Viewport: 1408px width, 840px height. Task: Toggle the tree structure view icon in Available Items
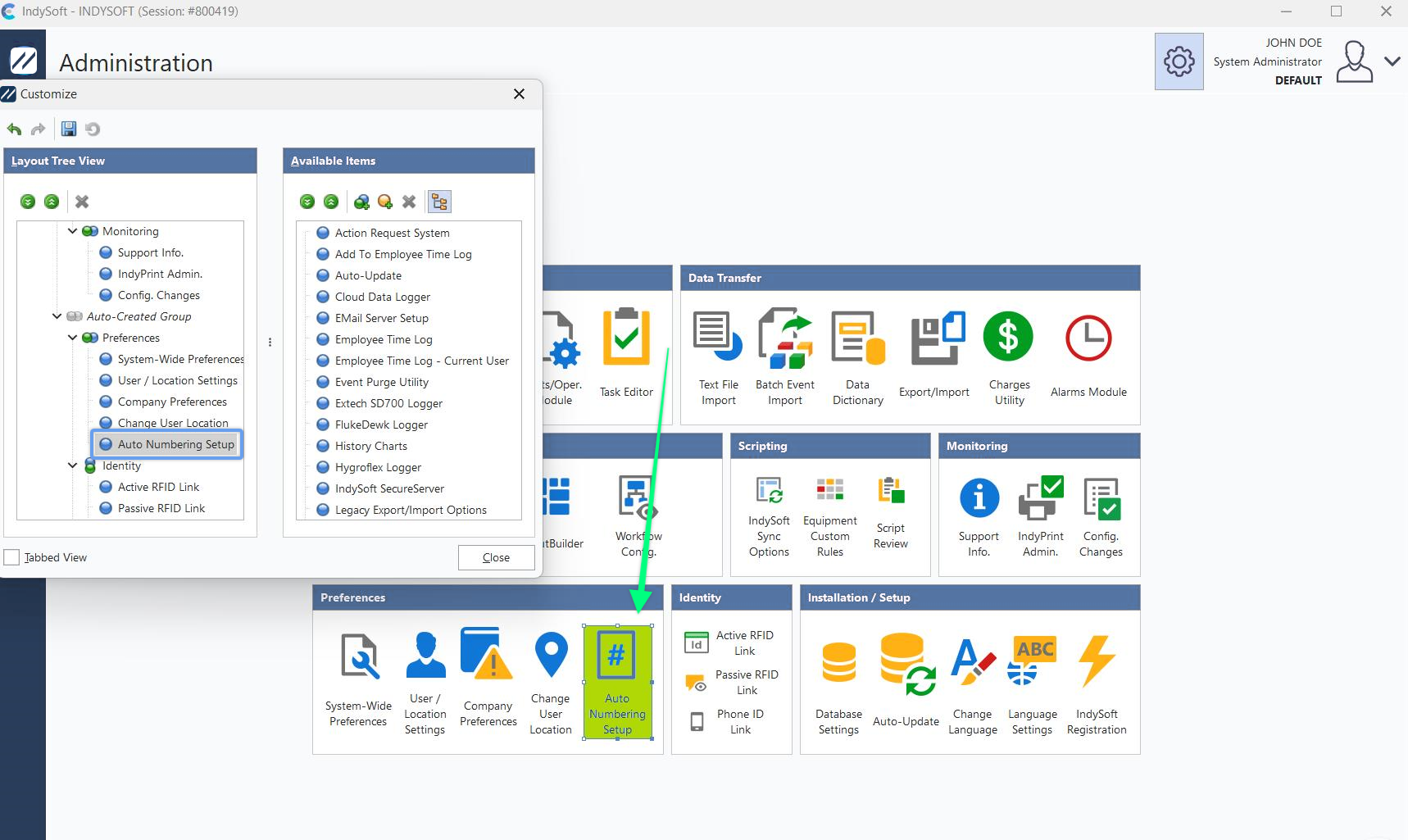pyautogui.click(x=440, y=202)
